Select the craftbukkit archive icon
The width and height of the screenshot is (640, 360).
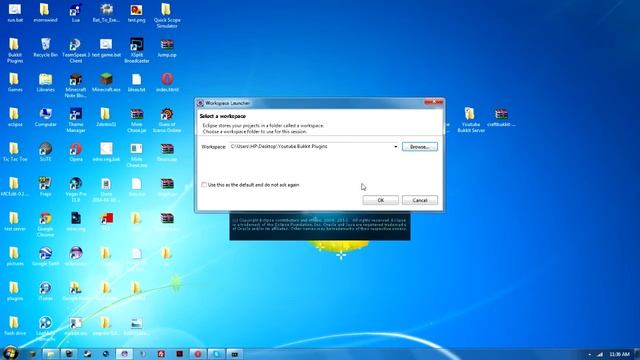click(x=501, y=117)
